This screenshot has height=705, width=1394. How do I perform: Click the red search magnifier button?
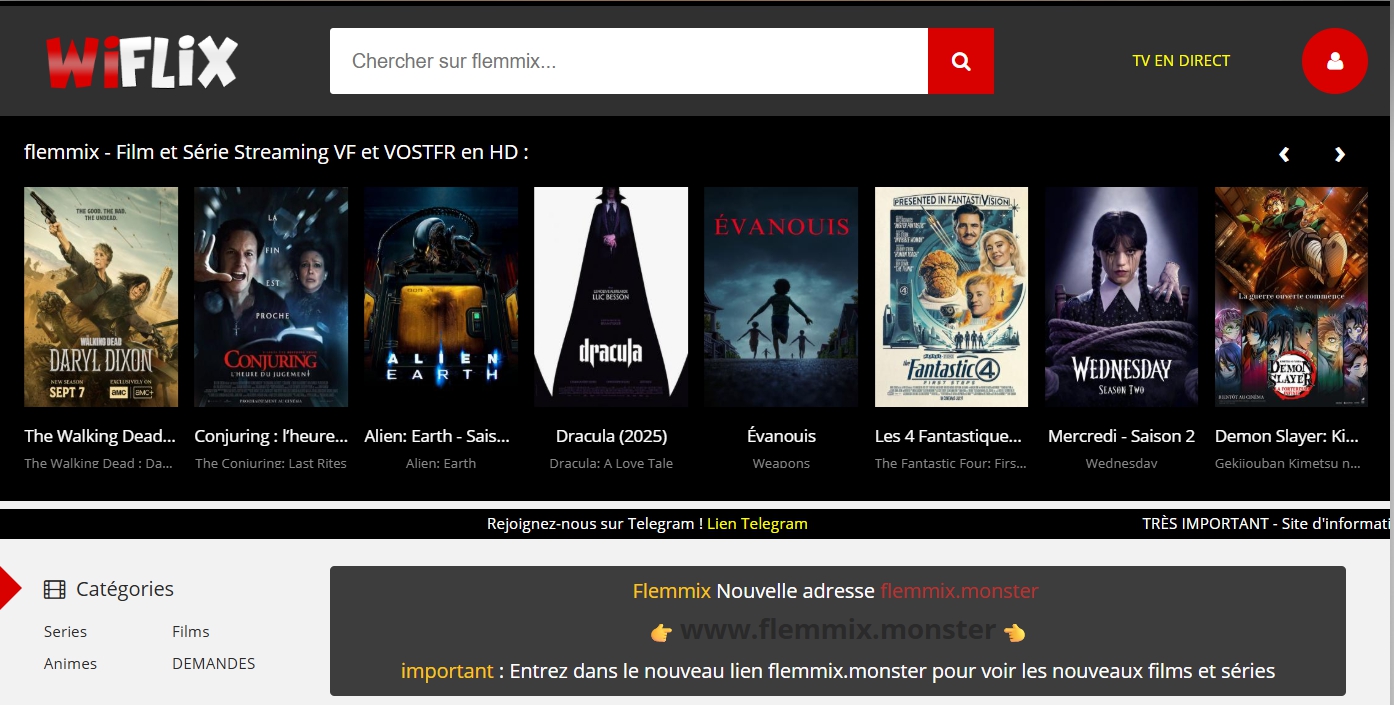pyautogui.click(x=961, y=61)
